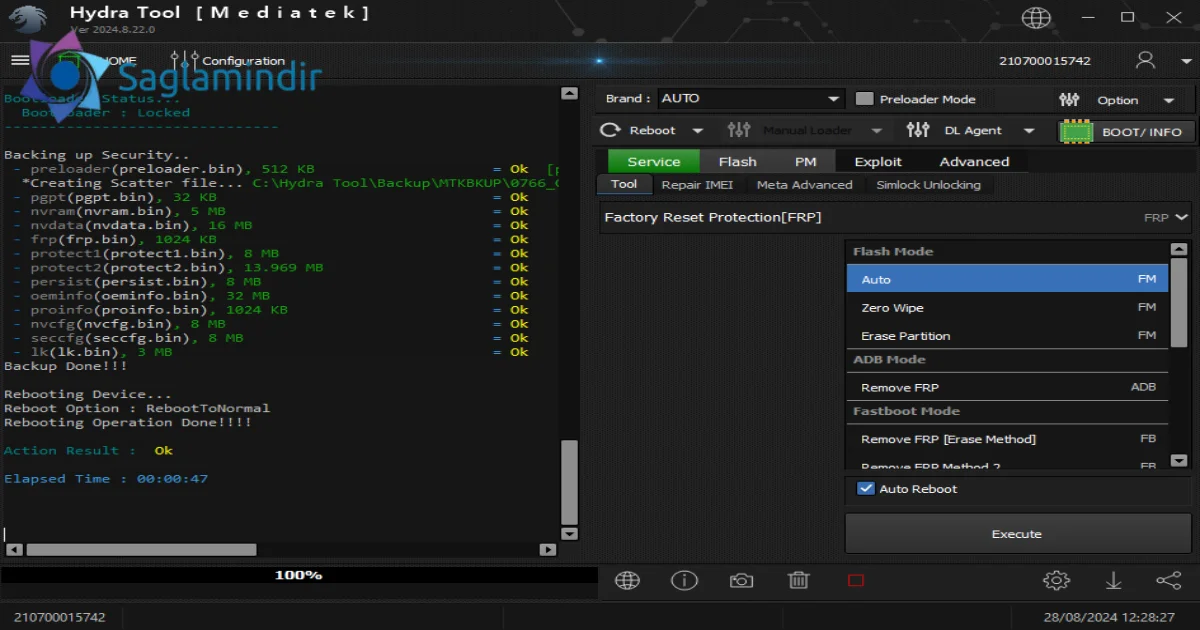Image resolution: width=1200 pixels, height=630 pixels.
Task: Expand the Factory Reset Protection FRP chevron
Action: point(1182,217)
